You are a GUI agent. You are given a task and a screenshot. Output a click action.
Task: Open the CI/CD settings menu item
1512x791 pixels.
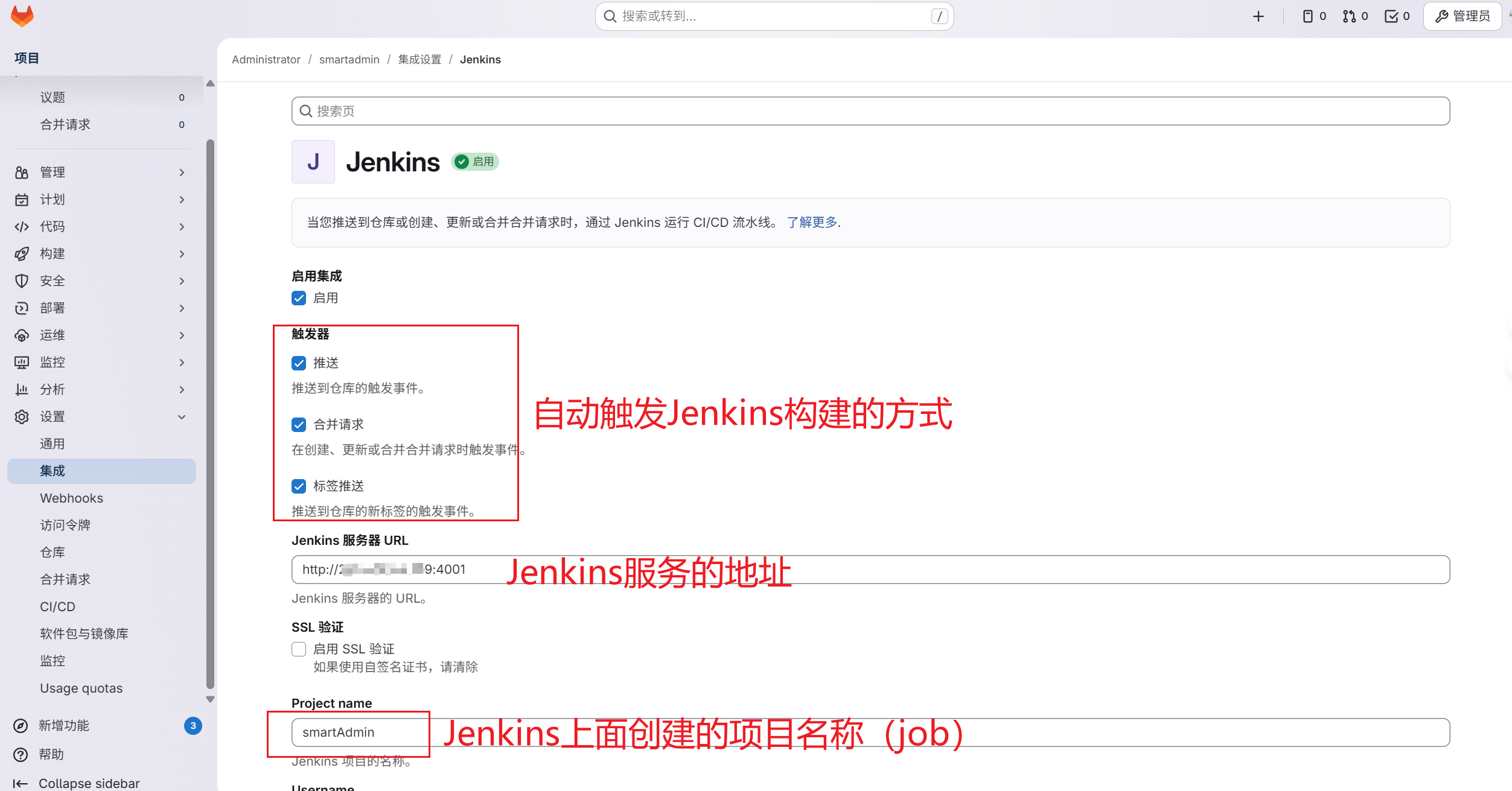coord(57,607)
